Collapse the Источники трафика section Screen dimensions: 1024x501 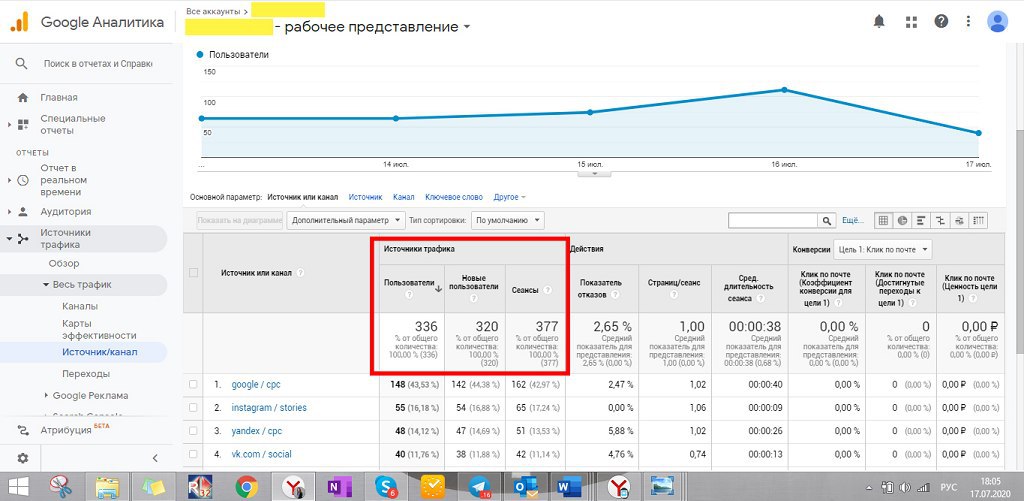[9, 239]
